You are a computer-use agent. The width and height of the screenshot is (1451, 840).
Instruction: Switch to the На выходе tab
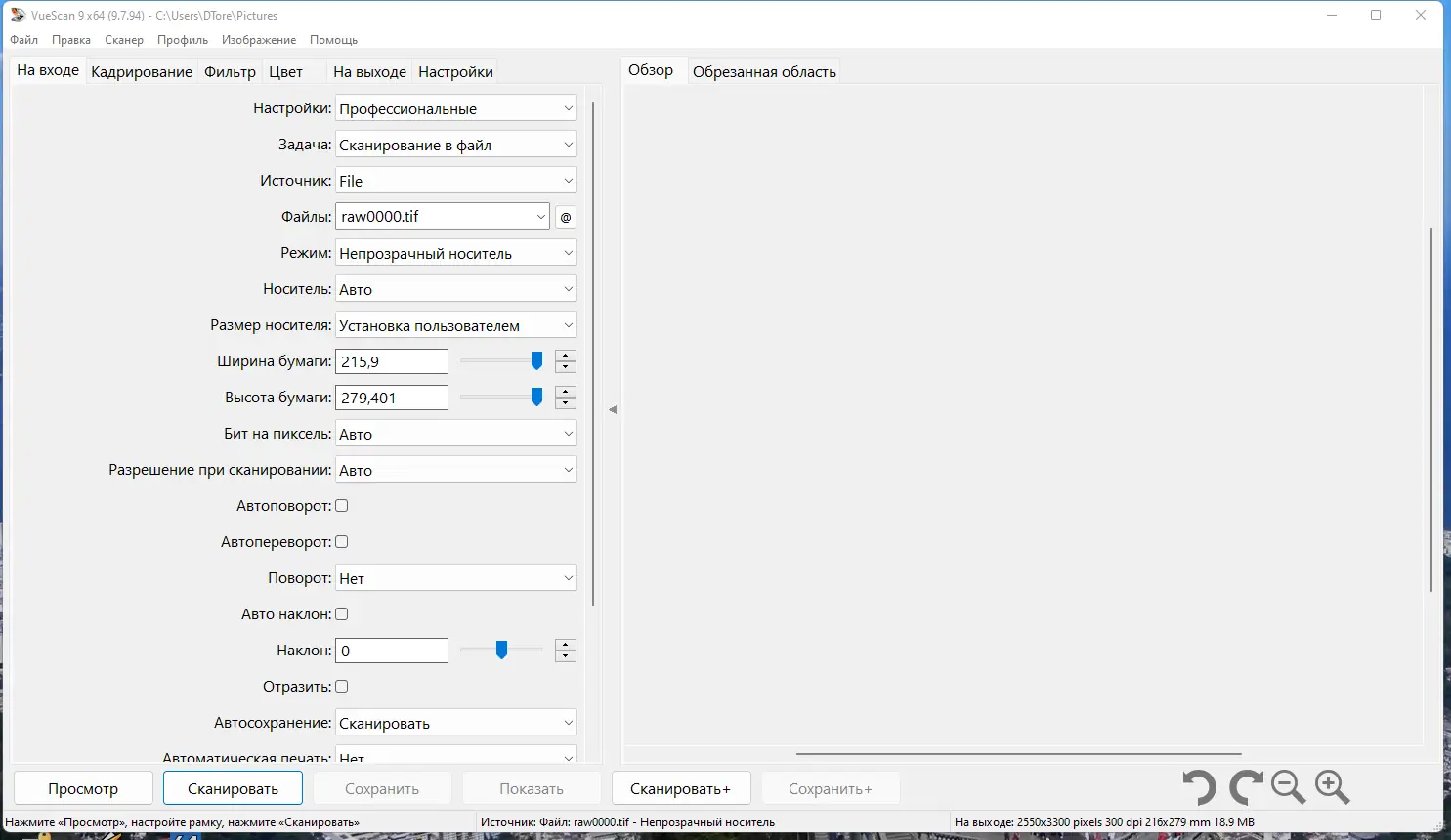369,71
